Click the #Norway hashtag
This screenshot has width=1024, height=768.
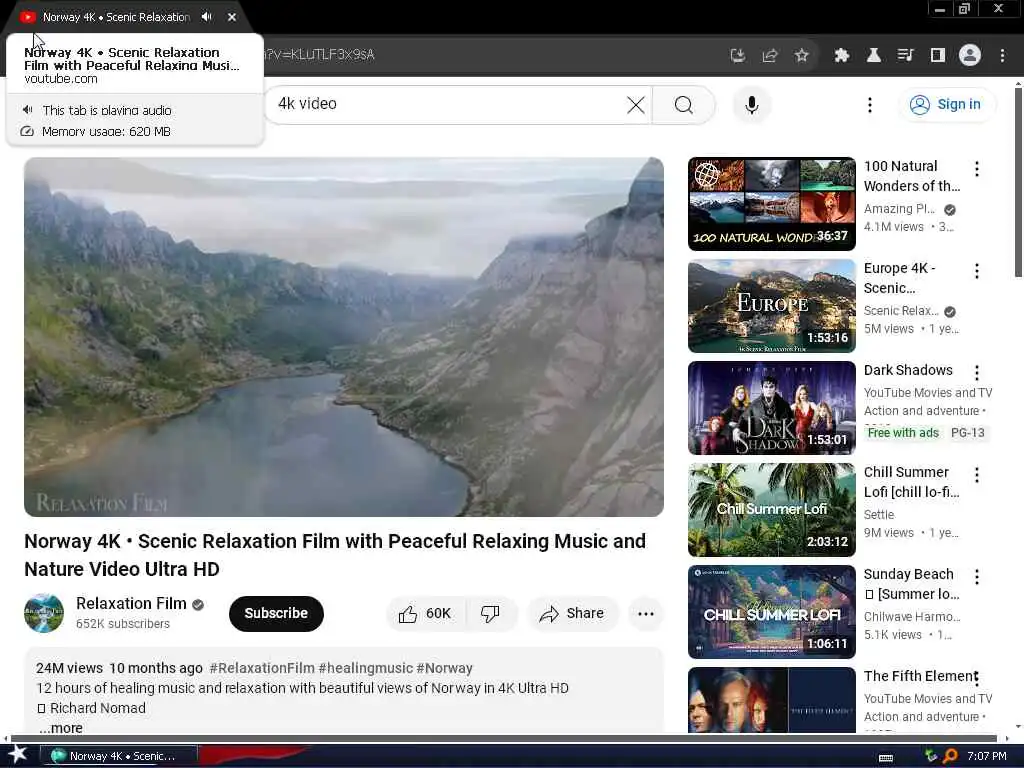point(444,668)
